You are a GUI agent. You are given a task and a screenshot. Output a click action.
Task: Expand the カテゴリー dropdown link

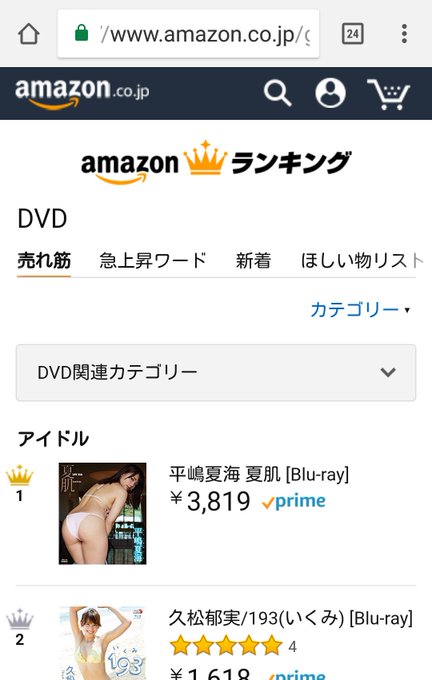click(x=360, y=310)
